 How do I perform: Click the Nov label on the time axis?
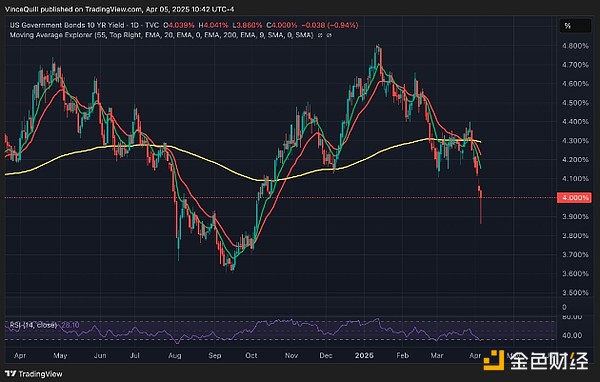(x=291, y=356)
